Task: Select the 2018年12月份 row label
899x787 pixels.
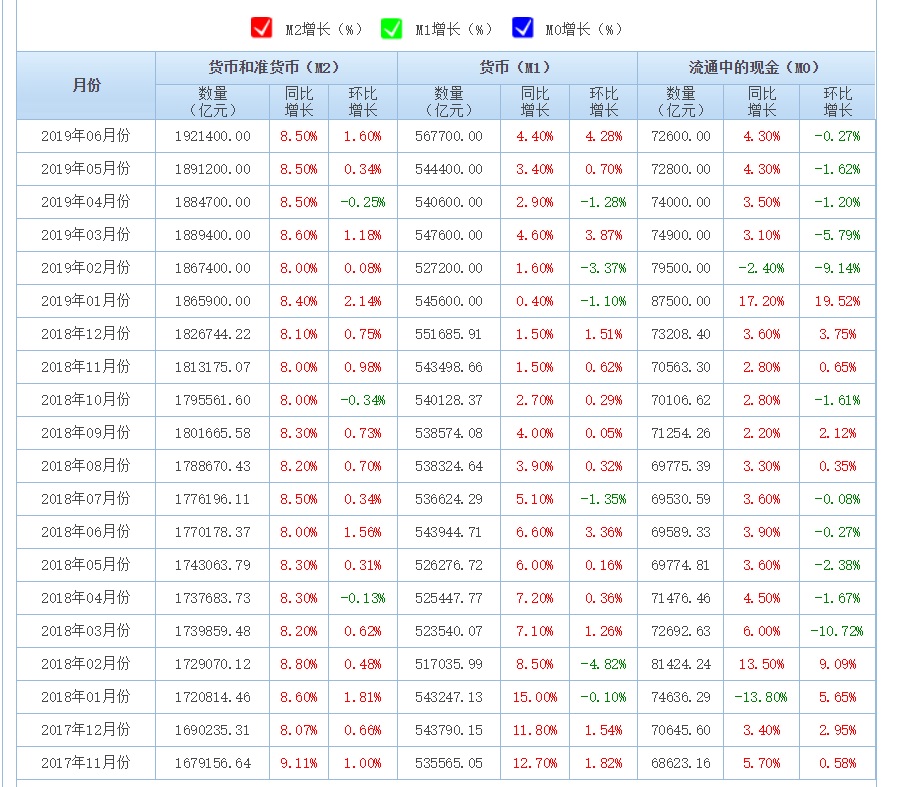Action: point(86,334)
